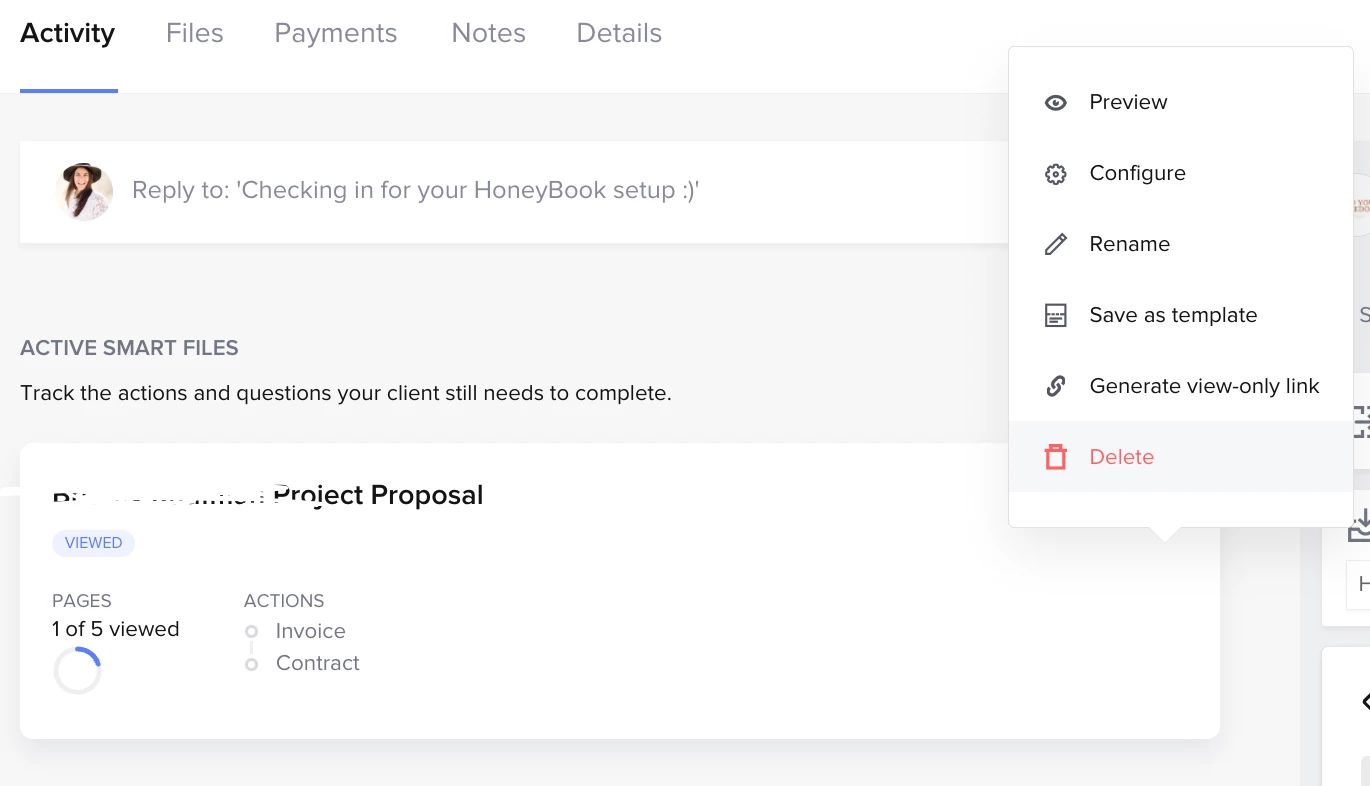Choose Configure from the dropdown menu
Screen dimensions: 1370x786
pos(1137,173)
